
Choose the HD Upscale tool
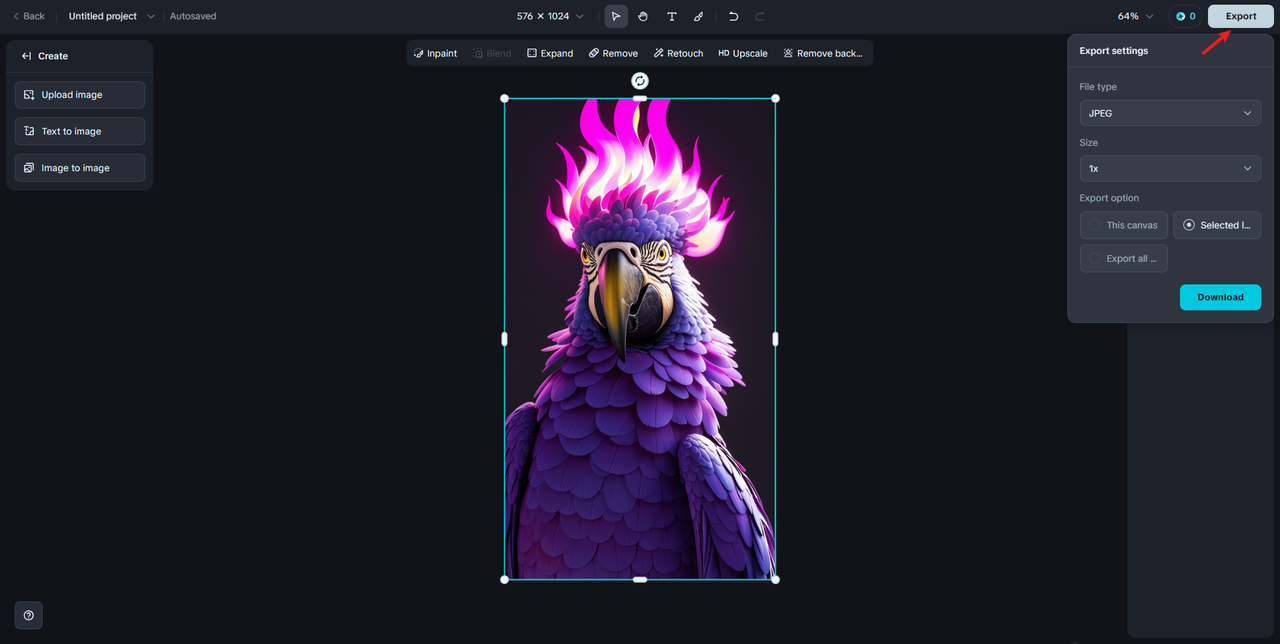point(743,53)
